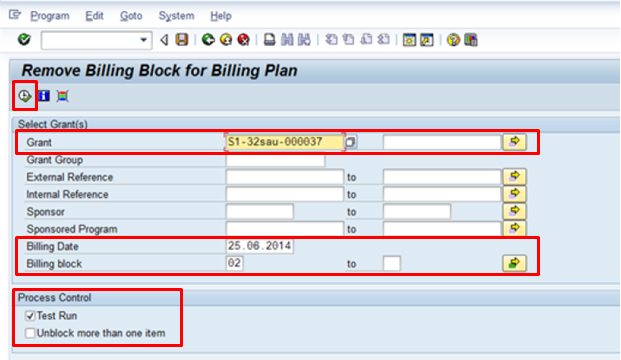The width and height of the screenshot is (621, 360).
Task: Open the Edit menu
Action: point(94,16)
